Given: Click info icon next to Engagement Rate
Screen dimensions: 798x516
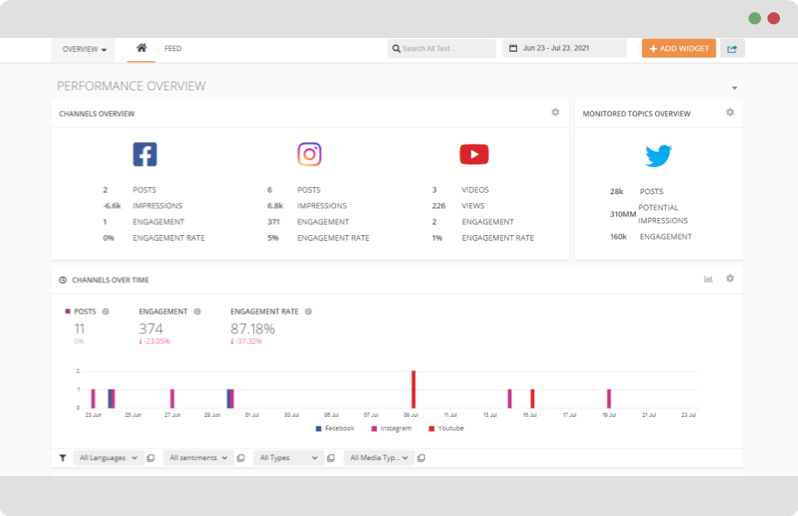Looking at the screenshot, I should pos(308,311).
